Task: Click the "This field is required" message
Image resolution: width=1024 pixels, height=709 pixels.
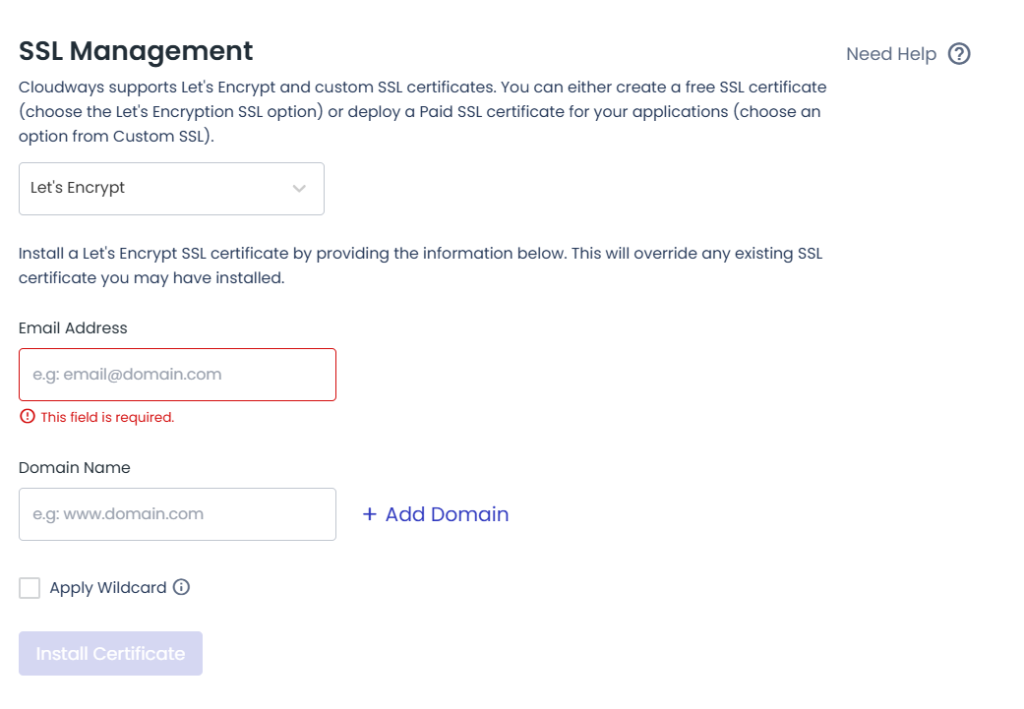Action: 107,417
